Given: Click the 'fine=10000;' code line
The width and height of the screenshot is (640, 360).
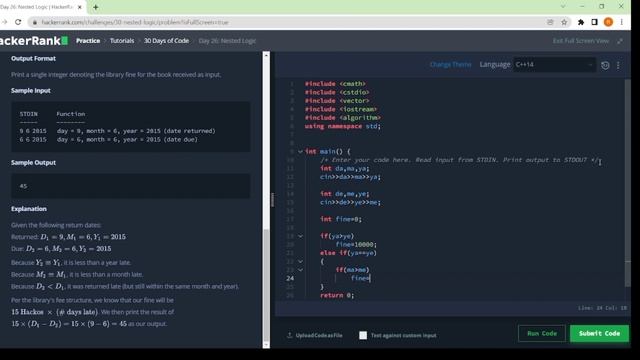Looking at the screenshot, I should tap(356, 244).
